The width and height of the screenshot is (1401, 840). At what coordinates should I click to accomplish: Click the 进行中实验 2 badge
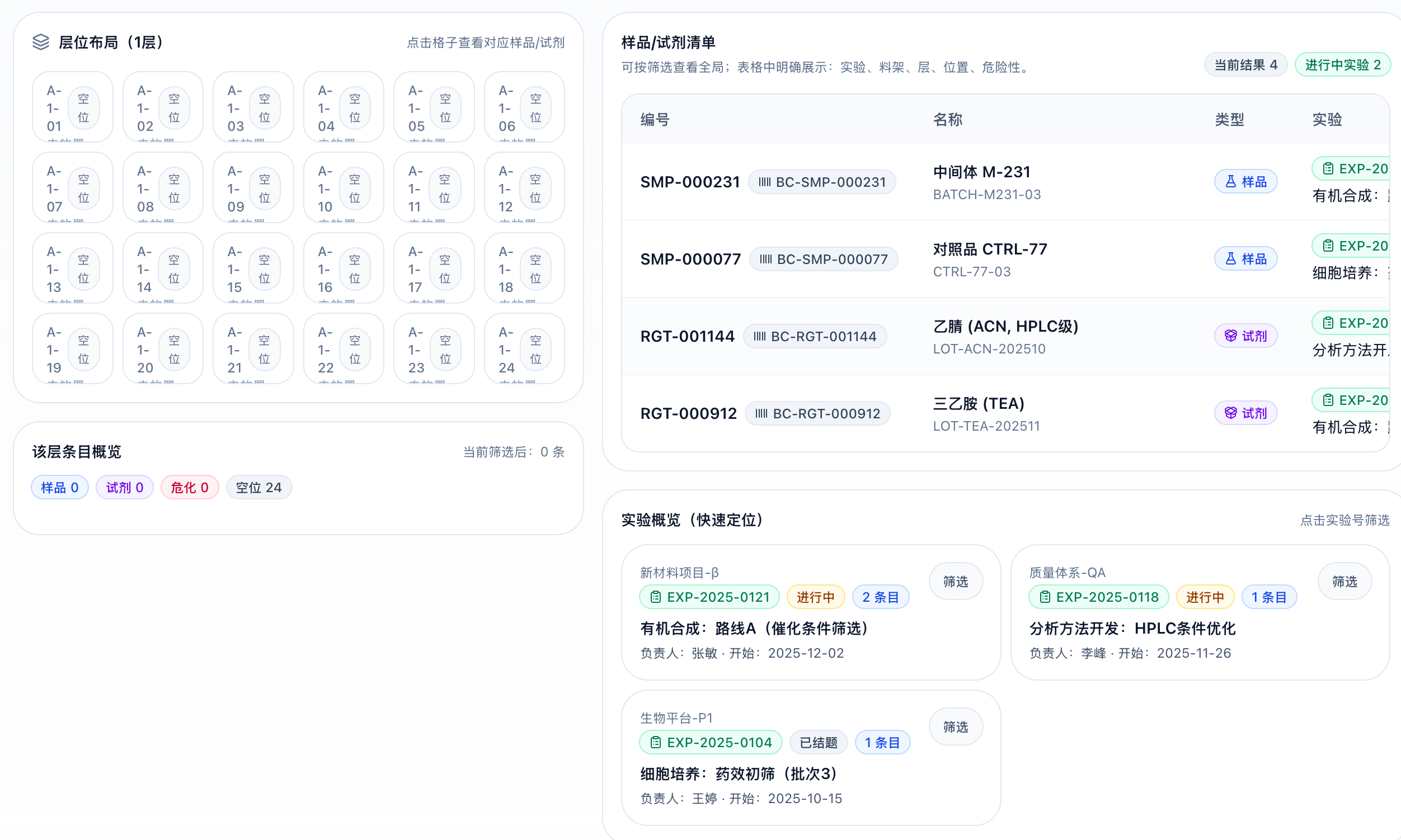[1343, 64]
